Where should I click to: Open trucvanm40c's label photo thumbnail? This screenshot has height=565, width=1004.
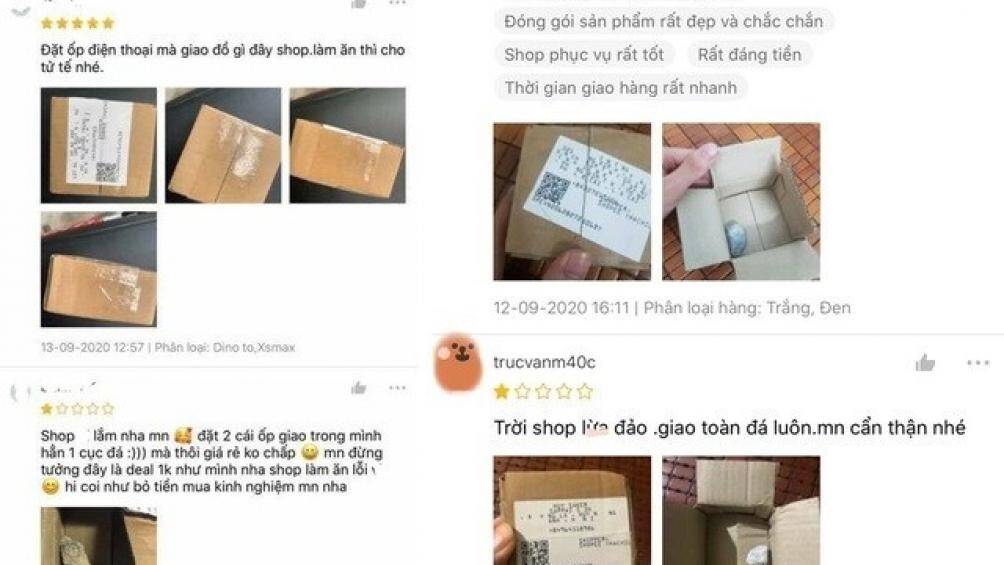572,511
